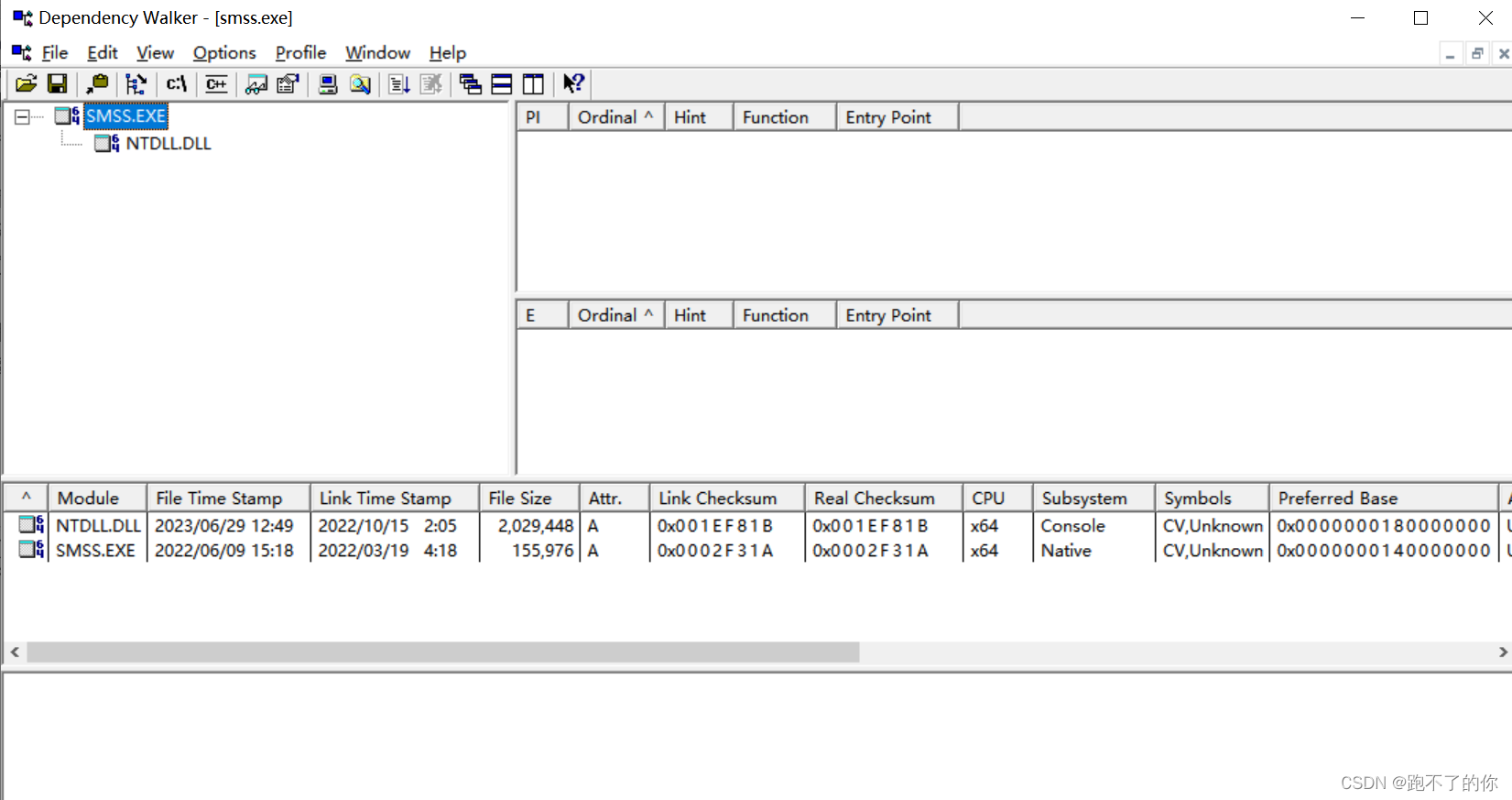Screen dimensions: 1512x800
Task: Select SMSS.EXE in the dependency tree
Action: [x=126, y=115]
